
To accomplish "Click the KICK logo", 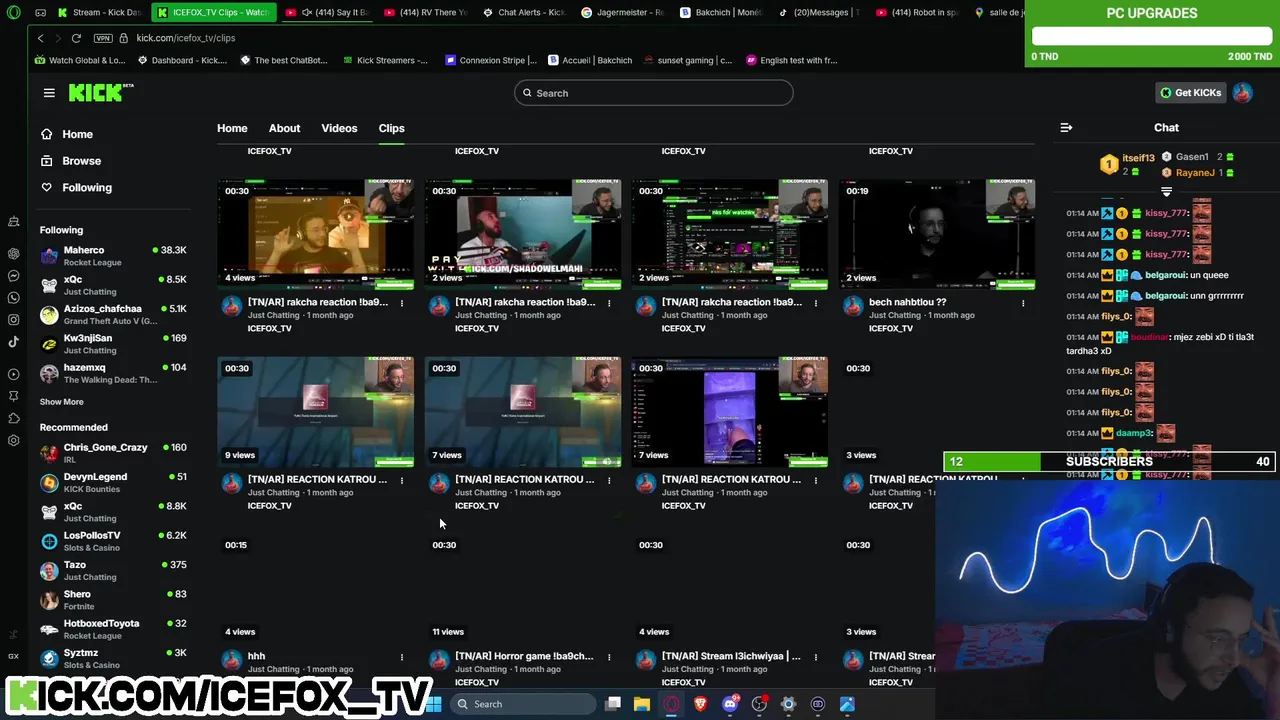I will (x=100, y=92).
